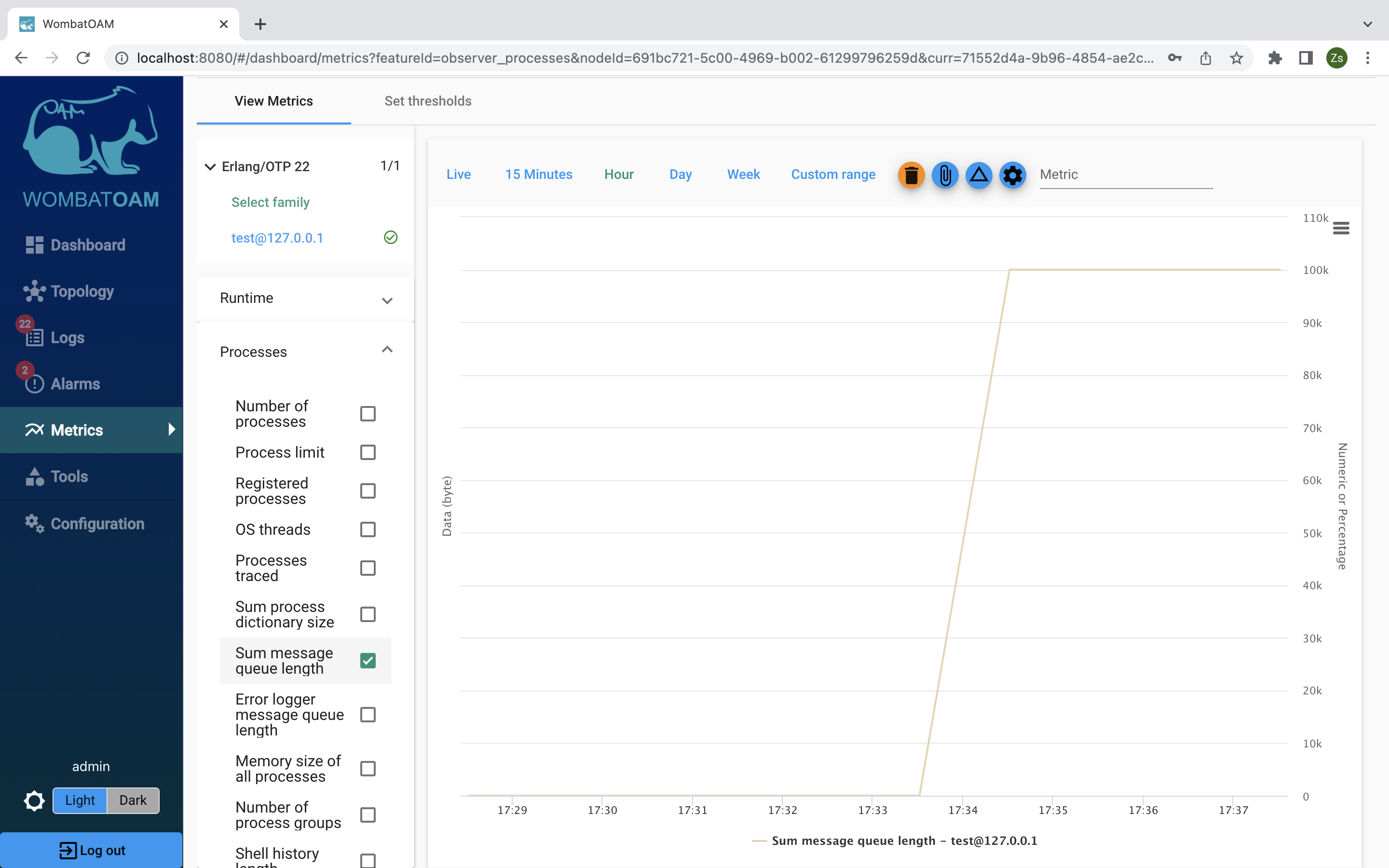Open Configuration in the sidebar
Viewport: 1389px width, 868px height.
pyautogui.click(x=84, y=524)
